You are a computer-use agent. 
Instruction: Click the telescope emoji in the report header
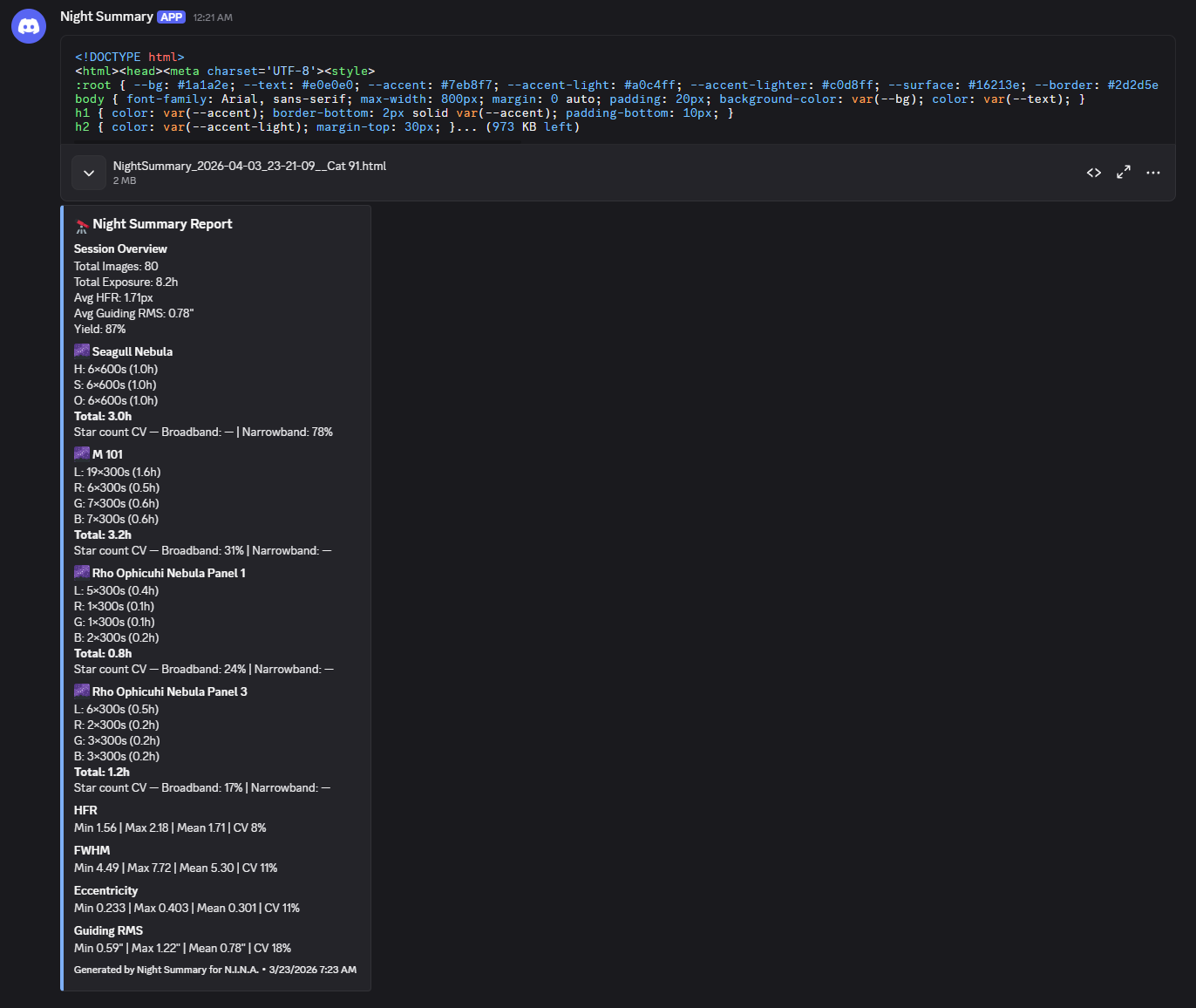click(x=81, y=224)
